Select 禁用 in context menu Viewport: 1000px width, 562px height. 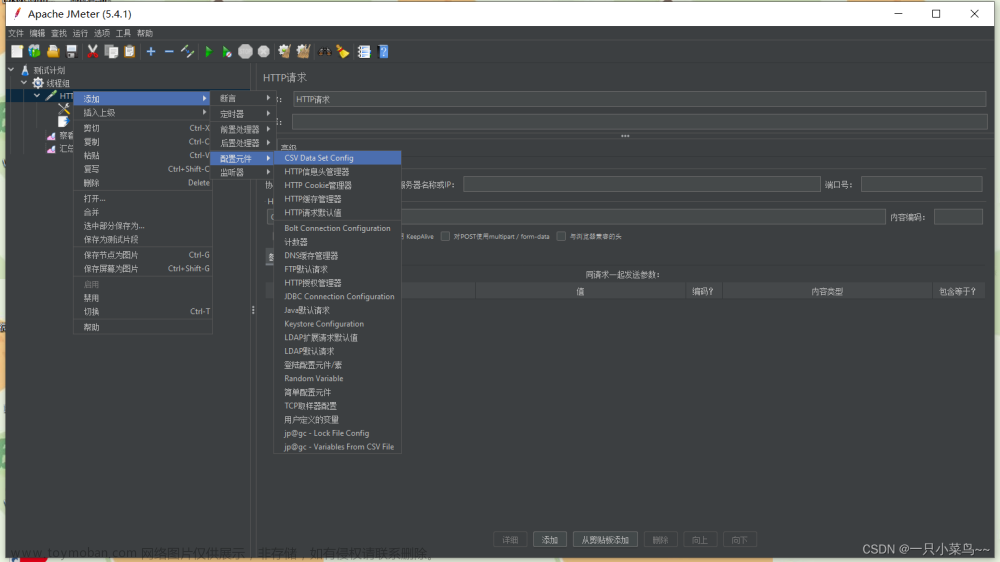[x=142, y=298]
